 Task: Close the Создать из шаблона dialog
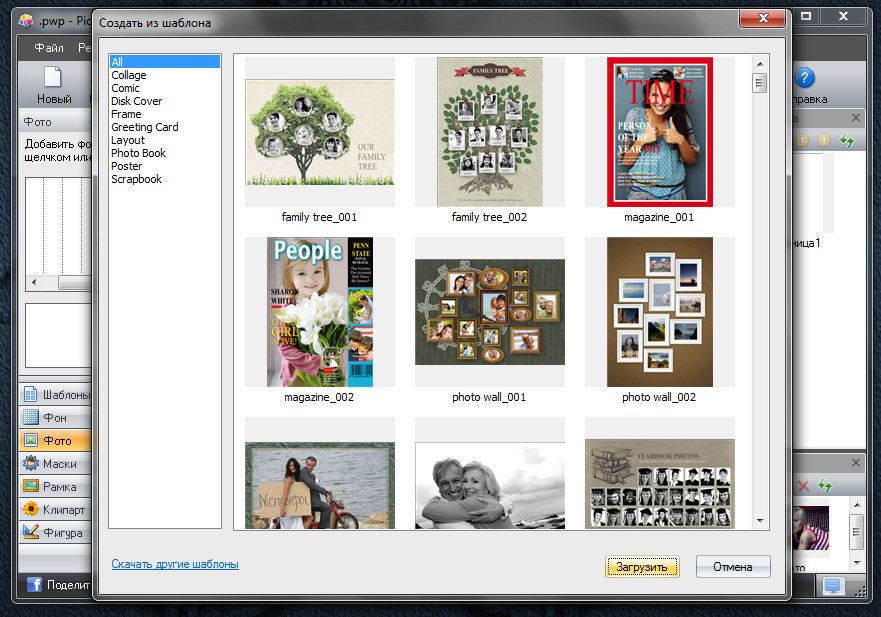pyautogui.click(x=763, y=18)
